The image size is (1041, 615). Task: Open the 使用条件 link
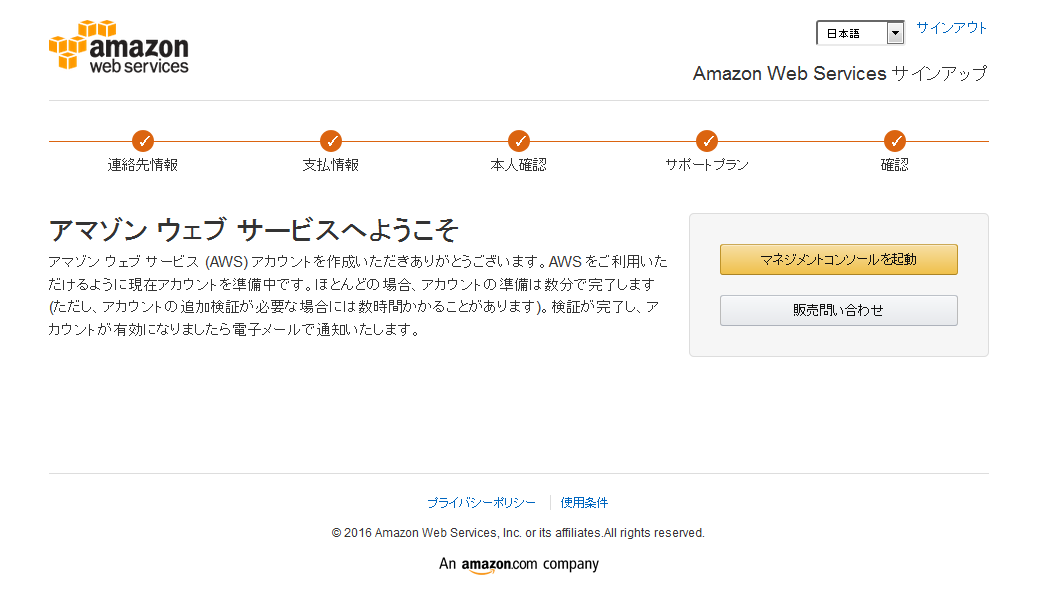584,503
